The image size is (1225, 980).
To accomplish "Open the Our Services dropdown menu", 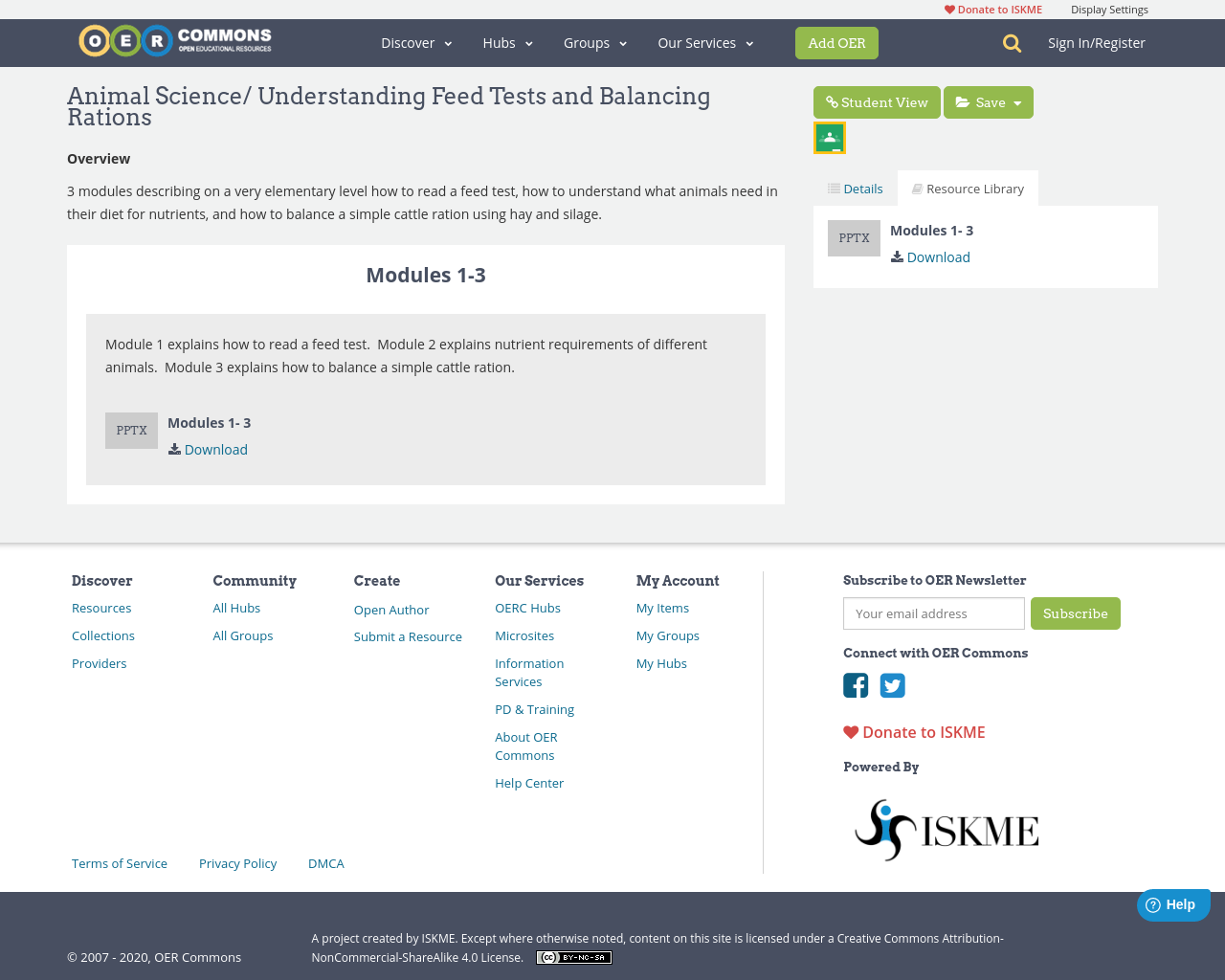I will click(704, 42).
